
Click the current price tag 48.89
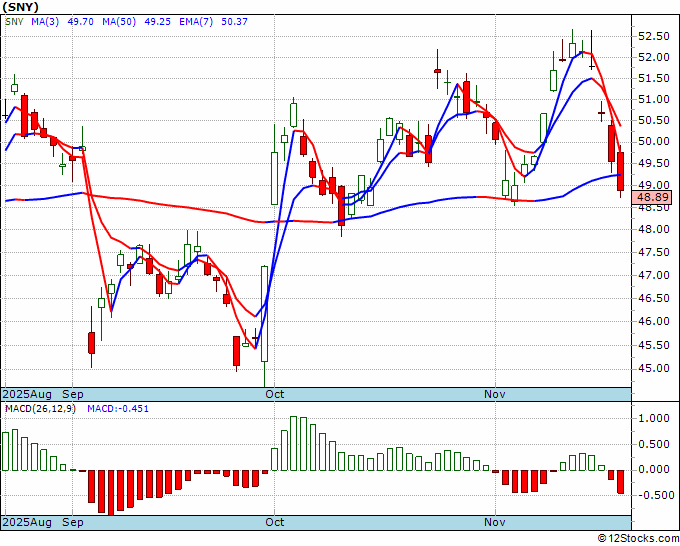(x=654, y=197)
